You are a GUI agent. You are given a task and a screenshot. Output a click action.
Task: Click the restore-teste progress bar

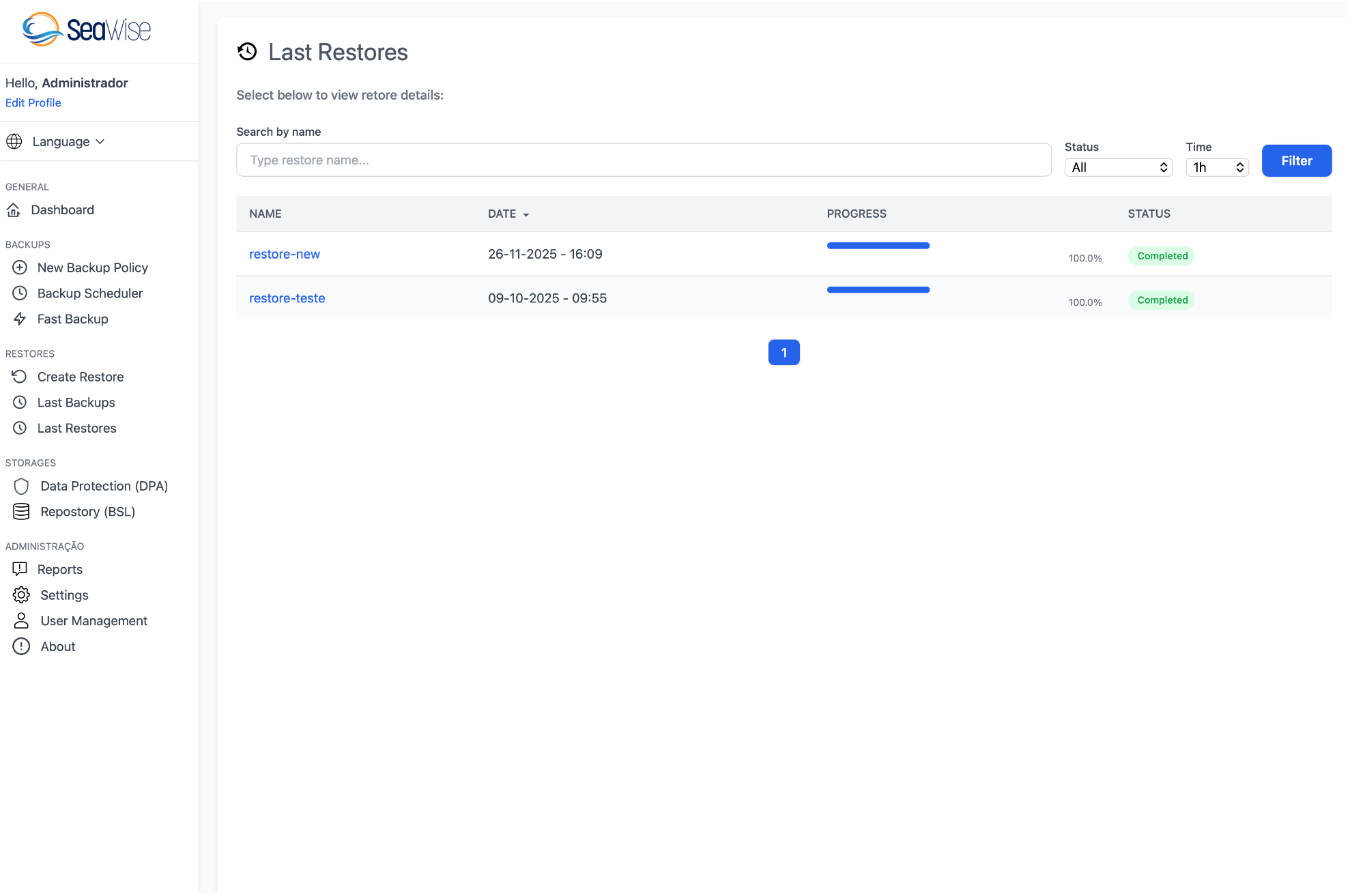pos(878,289)
